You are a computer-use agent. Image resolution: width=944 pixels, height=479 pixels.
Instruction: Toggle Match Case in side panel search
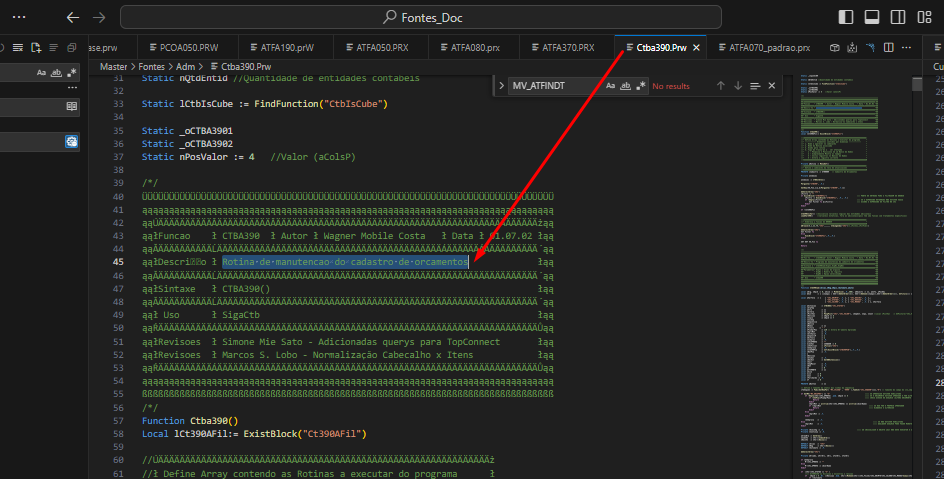tap(41, 73)
